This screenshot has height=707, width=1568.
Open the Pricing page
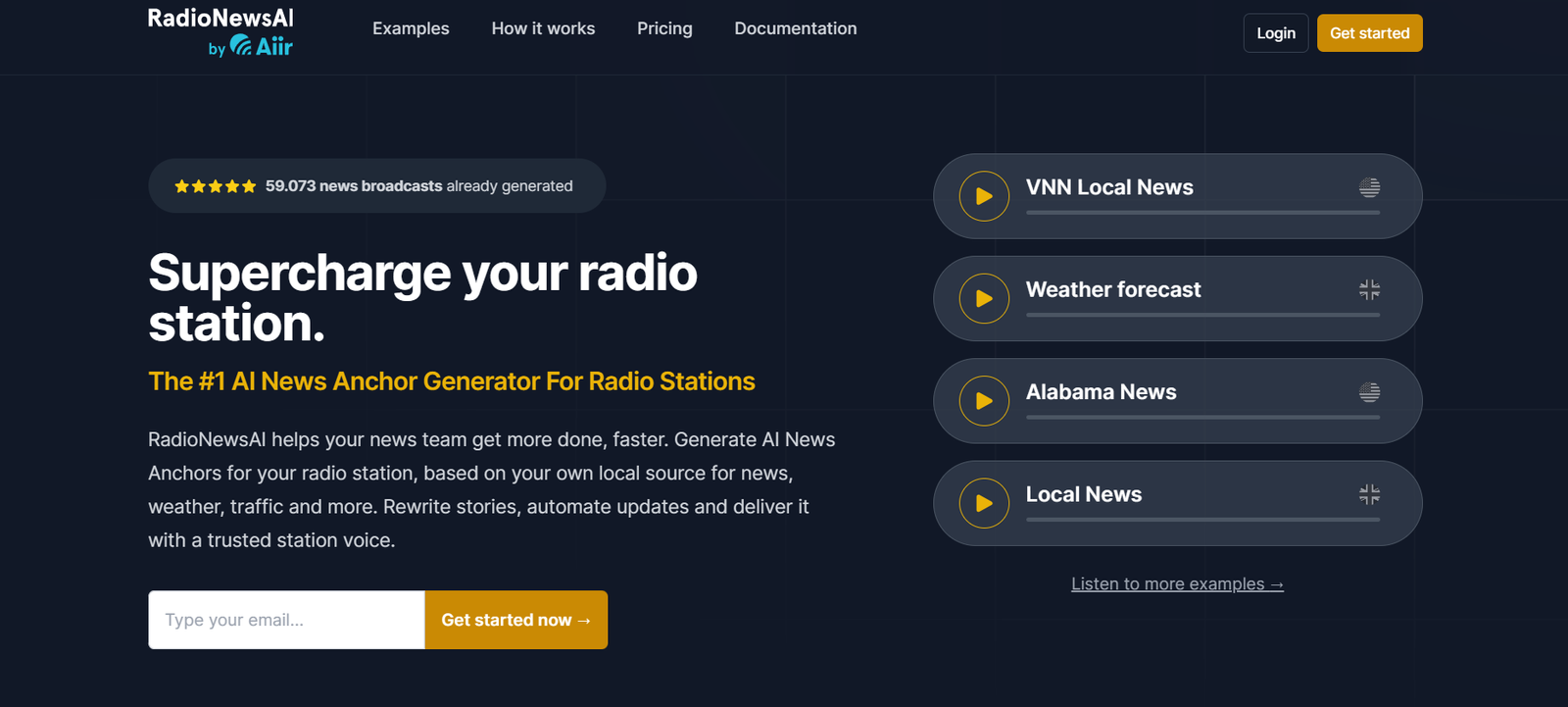pyautogui.click(x=664, y=28)
